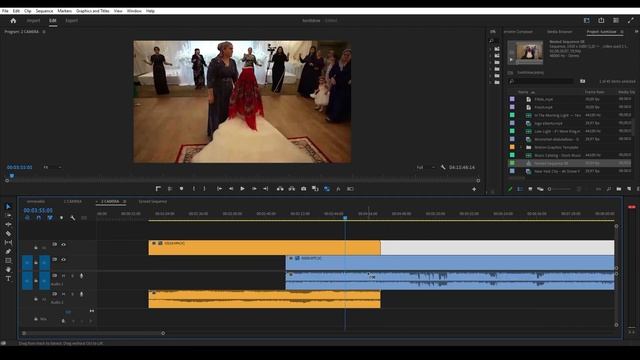Select the Selection tool arrow

coord(8,207)
